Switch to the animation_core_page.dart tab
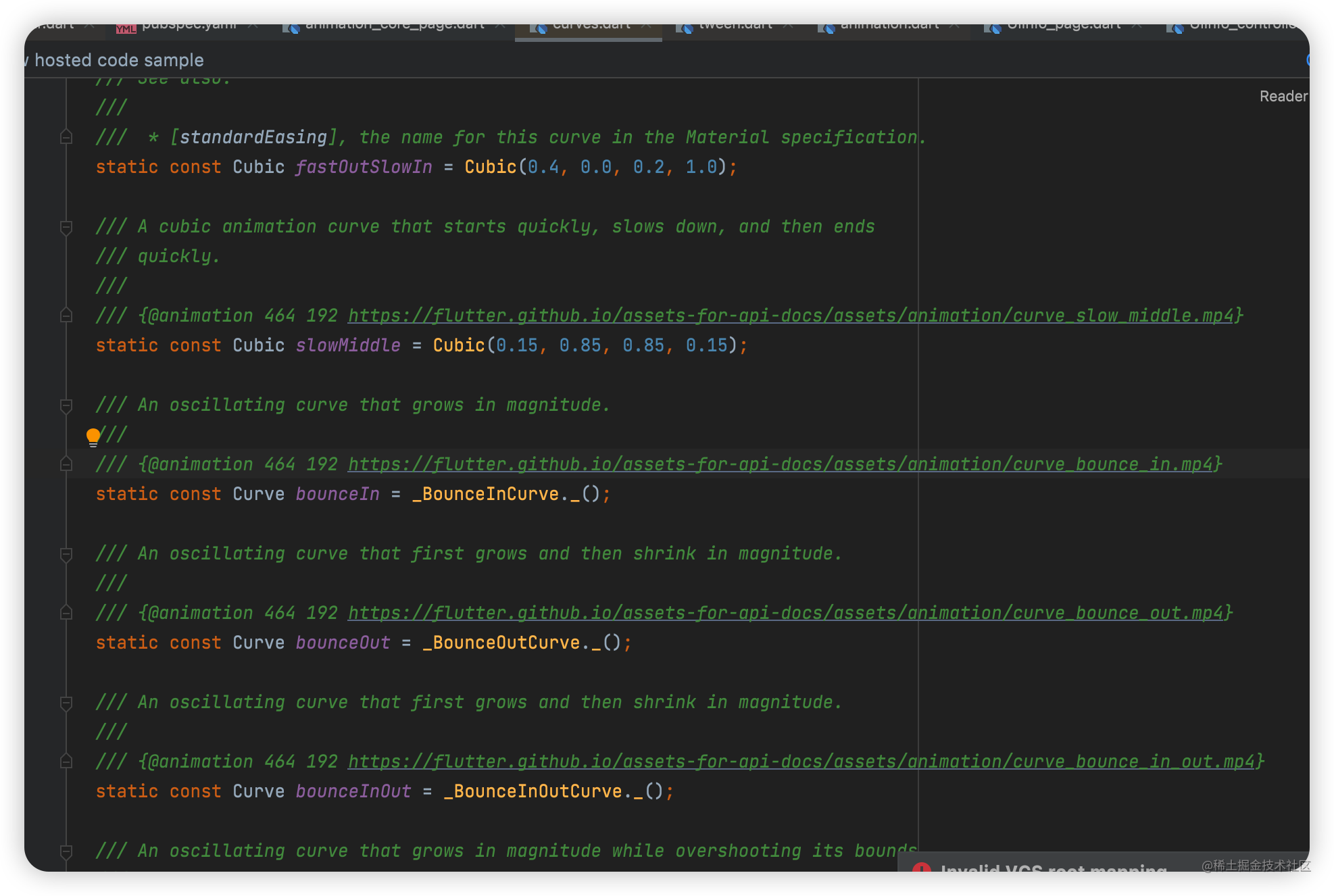1334x896 pixels. click(x=395, y=27)
